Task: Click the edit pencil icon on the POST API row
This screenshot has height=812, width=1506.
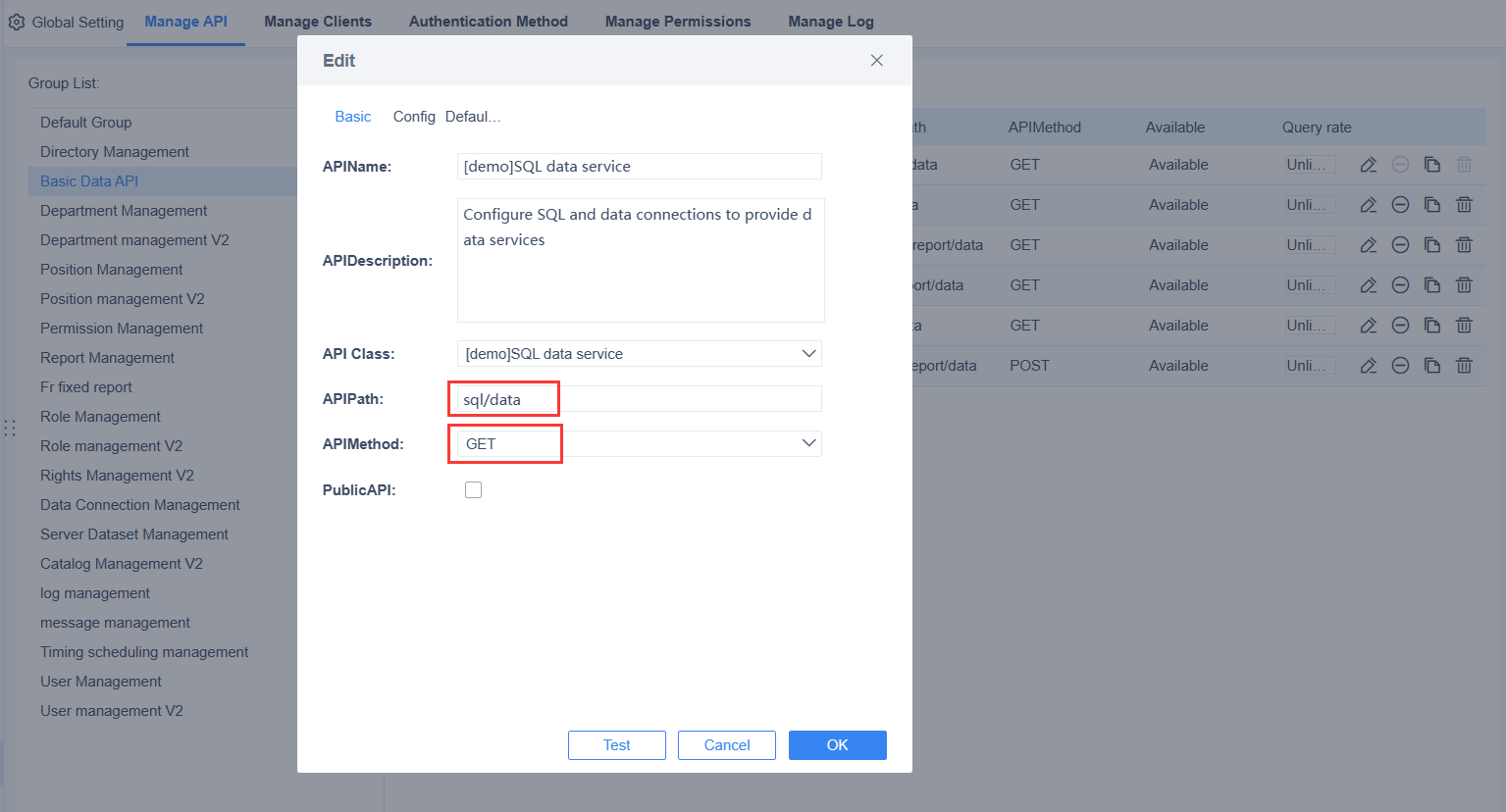Action: pos(1368,365)
